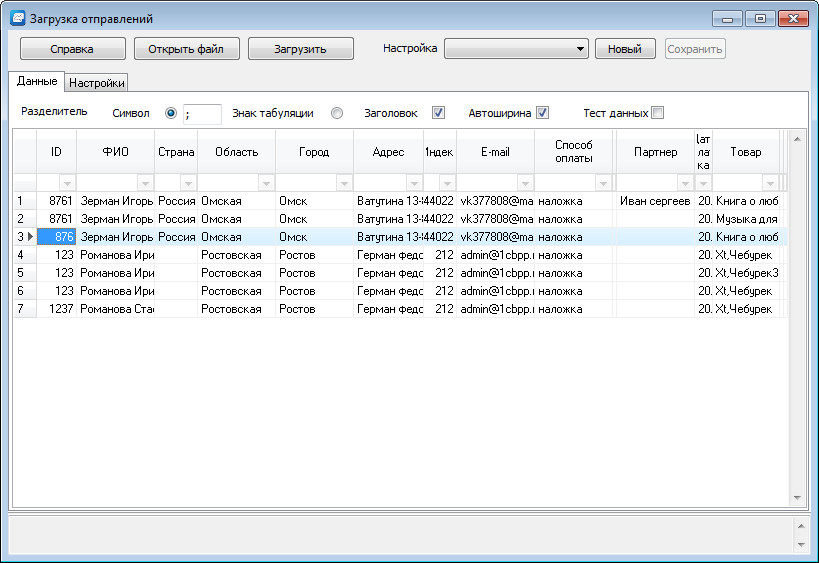819x563 pixels.
Task: Uncheck the Заголовок checkbox
Action: point(438,113)
